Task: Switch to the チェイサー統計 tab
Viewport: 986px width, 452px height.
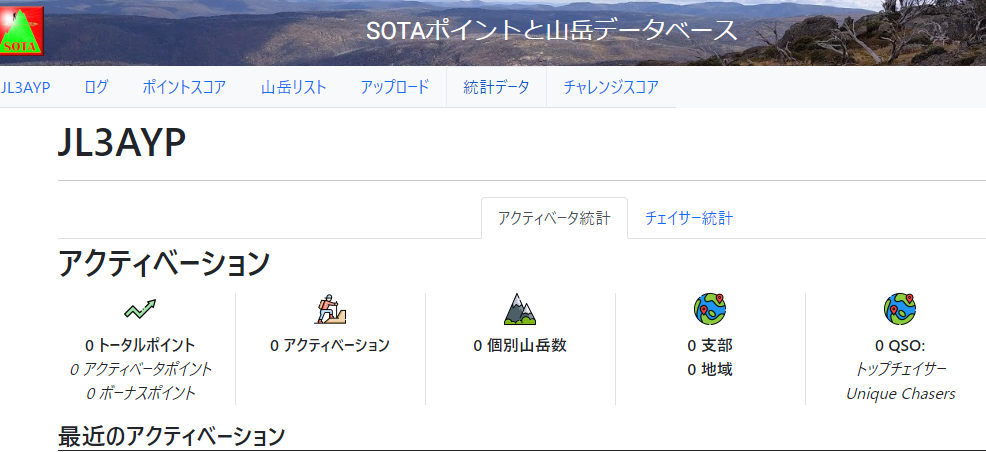Action: (x=689, y=219)
